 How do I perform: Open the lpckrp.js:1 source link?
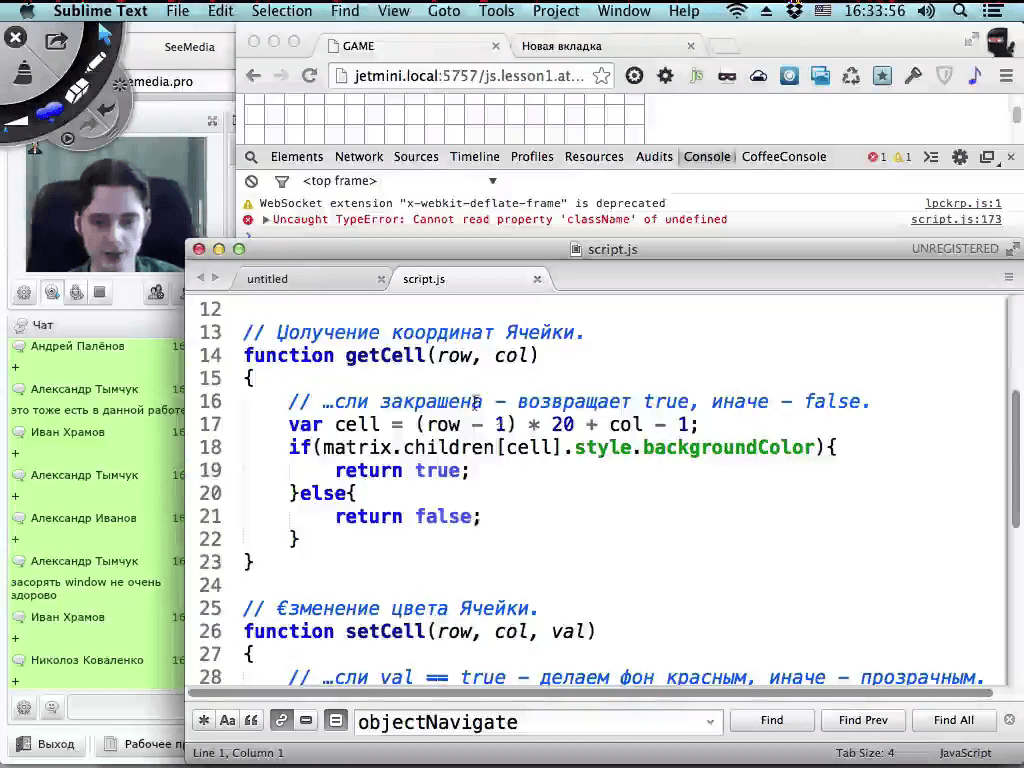click(963, 203)
